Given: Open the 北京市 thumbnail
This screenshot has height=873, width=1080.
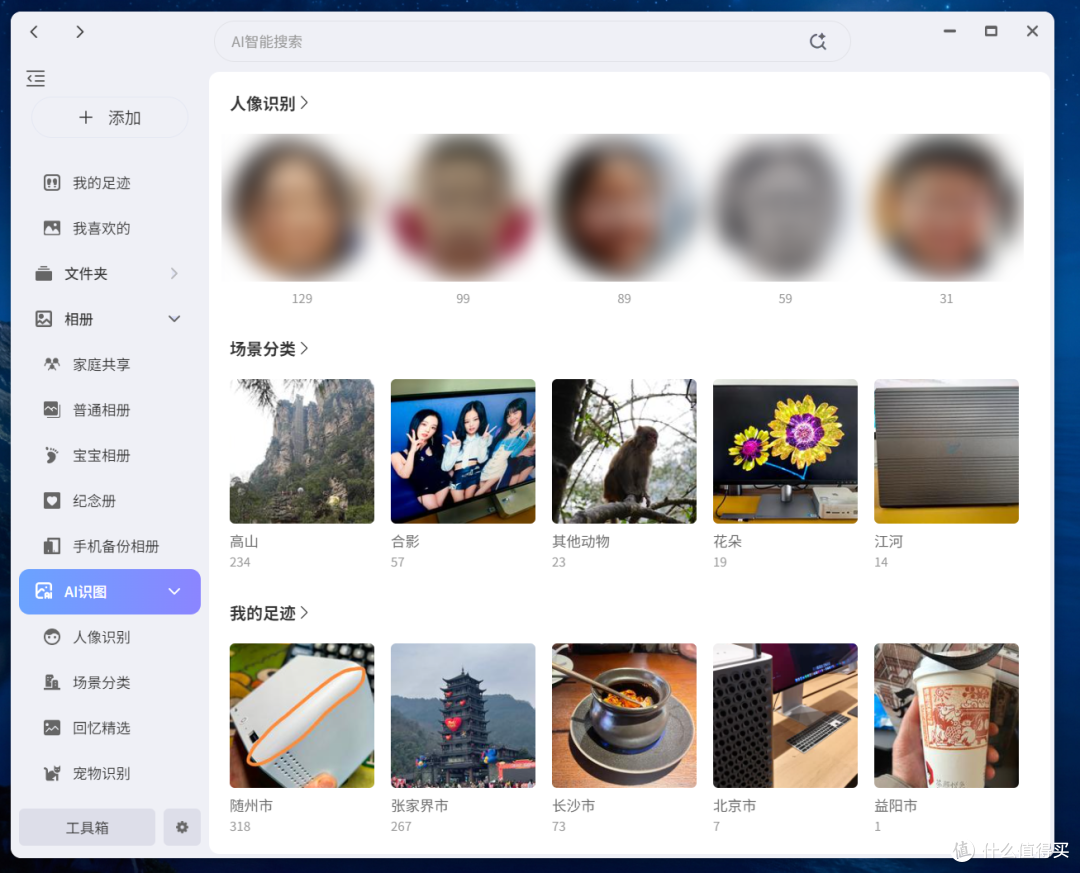Looking at the screenshot, I should point(785,715).
